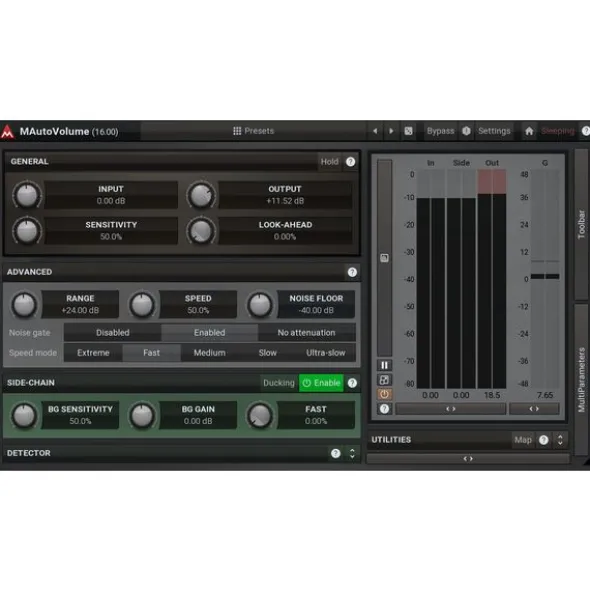Click the meter popup window icon
Viewport: 590px width, 591px height.
(x=384, y=380)
